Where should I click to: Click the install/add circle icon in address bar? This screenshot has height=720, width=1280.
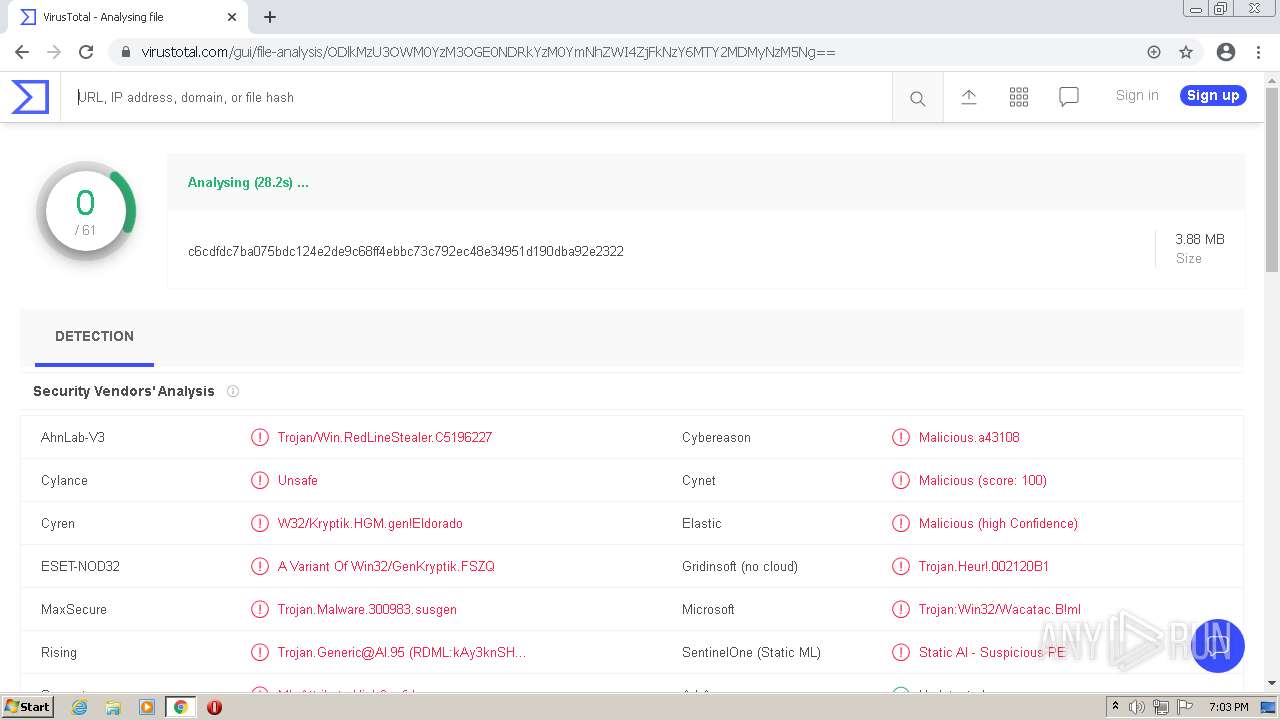(1154, 52)
